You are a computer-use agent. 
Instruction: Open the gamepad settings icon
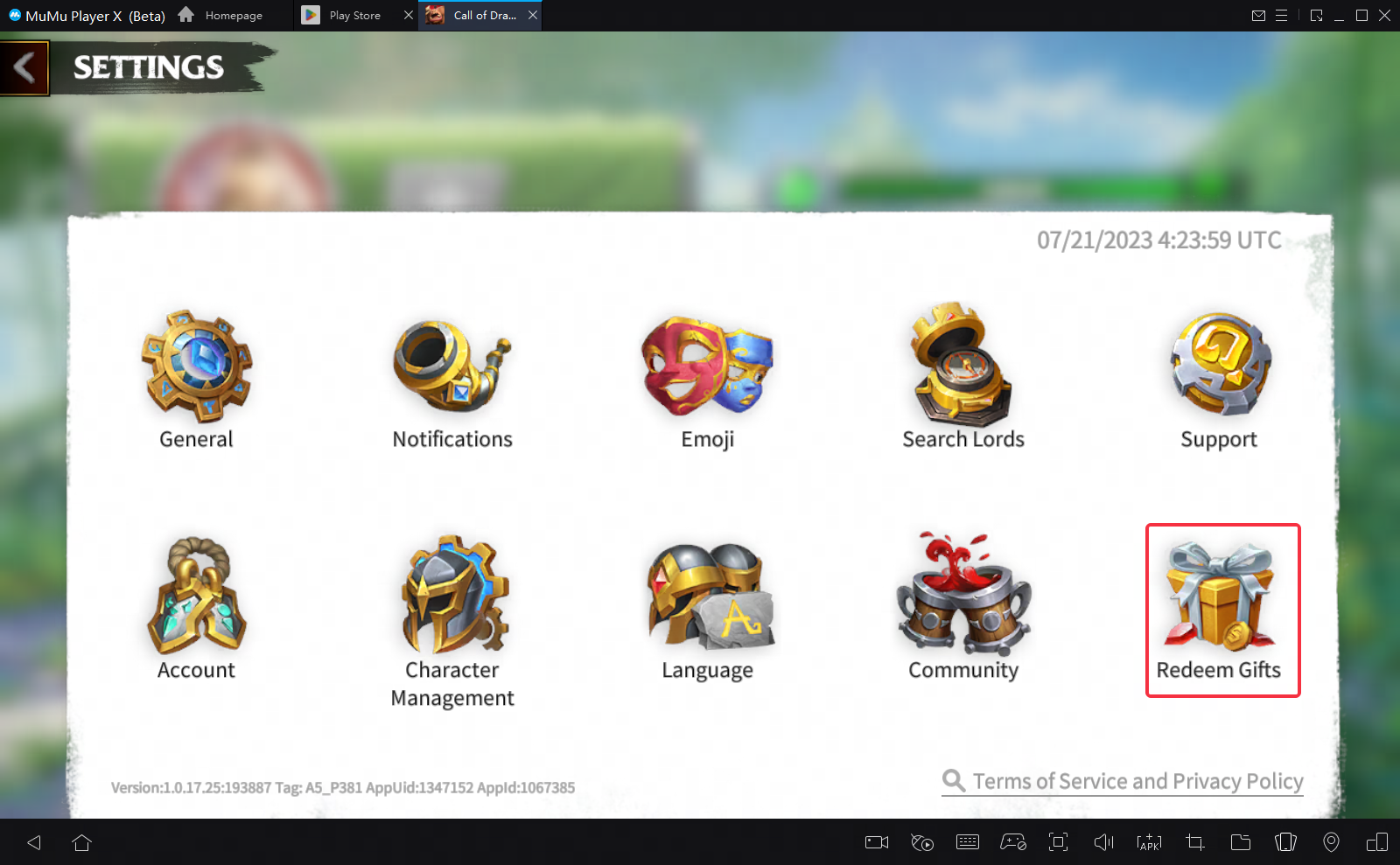tap(1013, 842)
